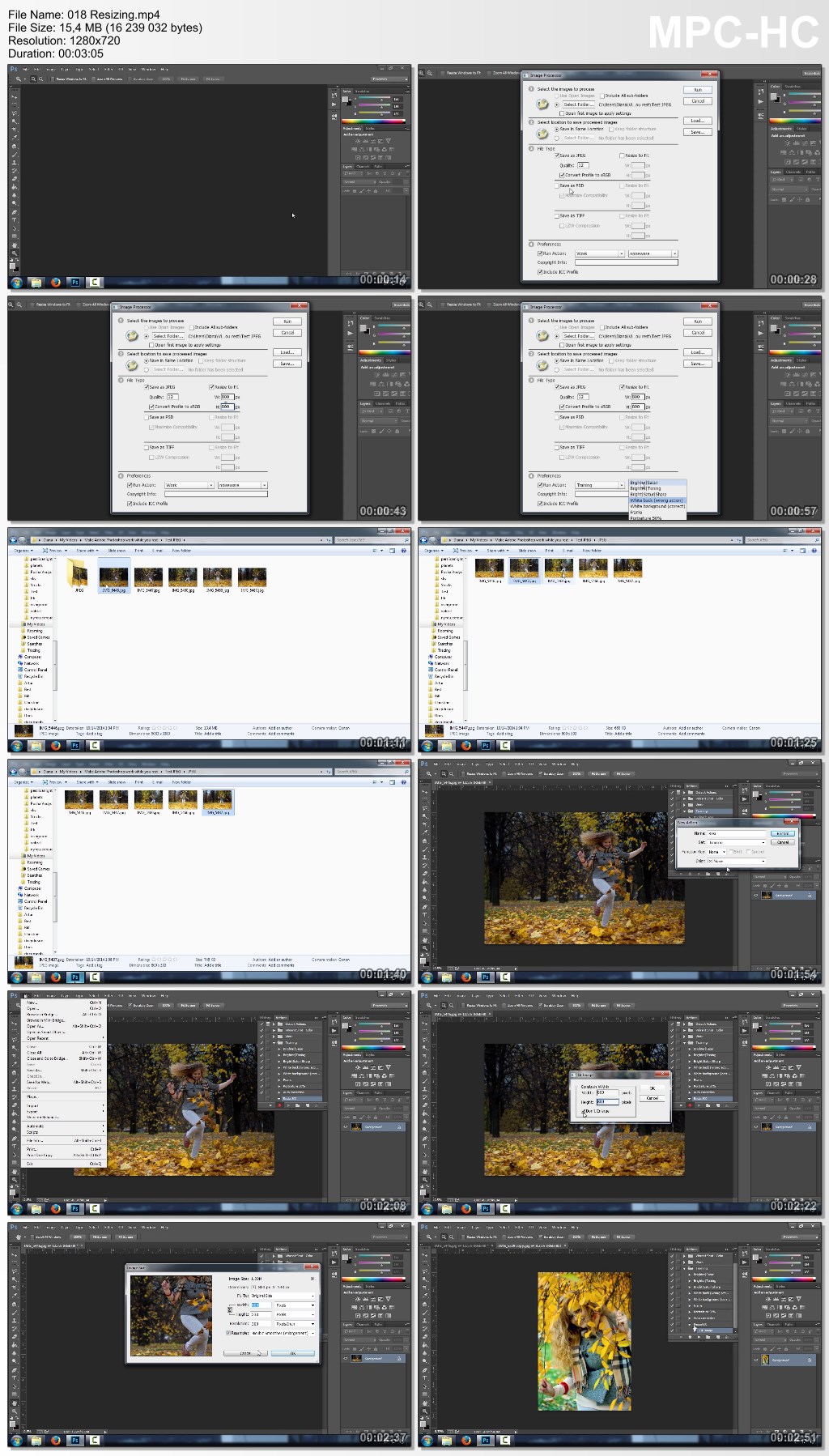The height and width of the screenshot is (1456, 829).
Task: Choose Exit from the File menu in the 00:02:08 frame
Action: [x=63, y=1164]
